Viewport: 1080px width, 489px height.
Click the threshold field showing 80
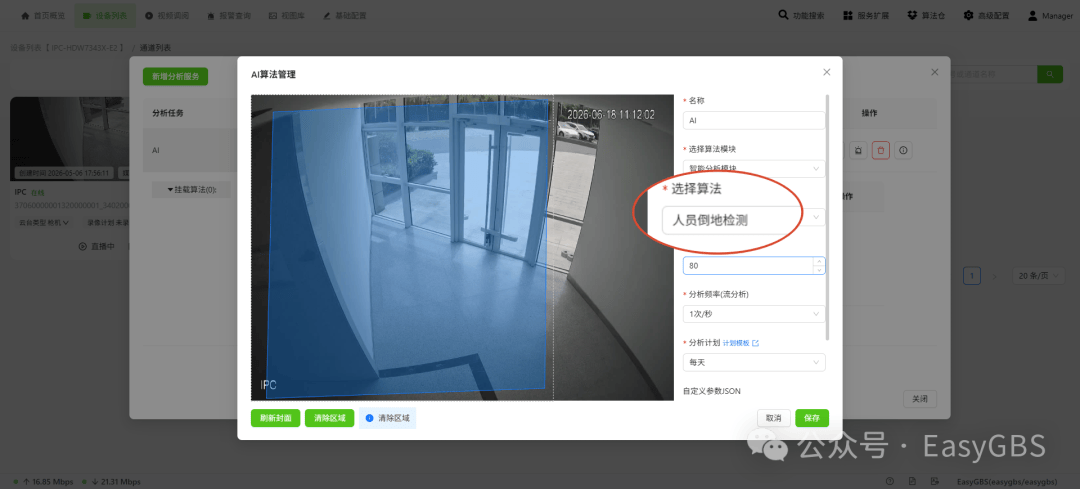click(748, 265)
